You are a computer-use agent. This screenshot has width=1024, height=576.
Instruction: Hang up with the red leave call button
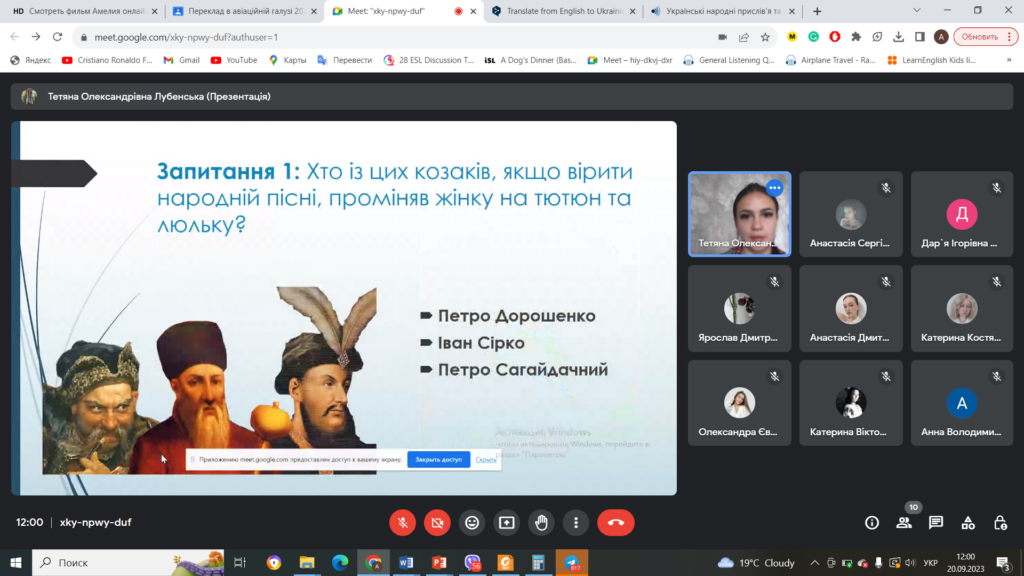[615, 522]
